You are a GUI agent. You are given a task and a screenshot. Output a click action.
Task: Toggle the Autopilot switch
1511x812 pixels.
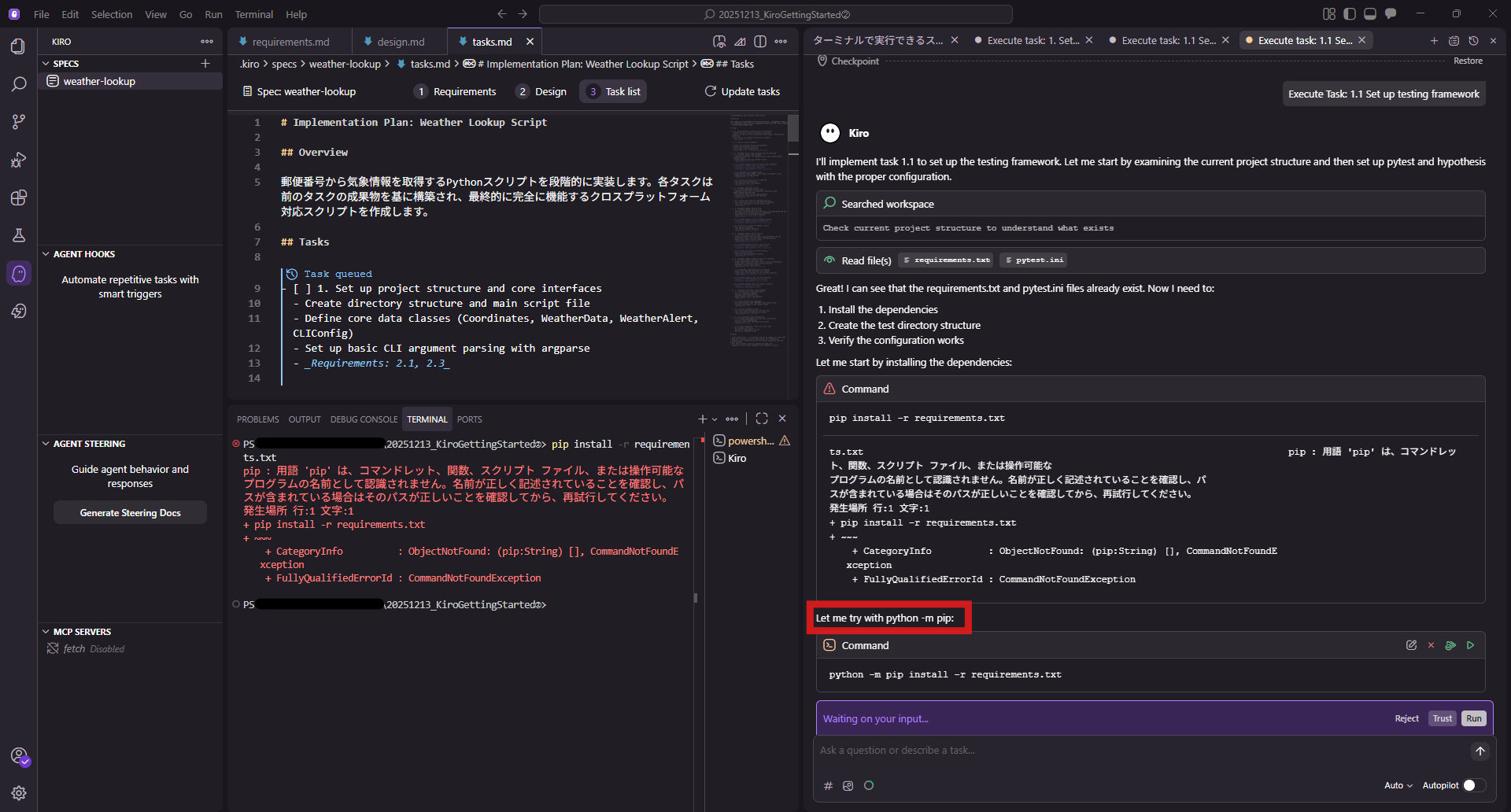[1473, 785]
